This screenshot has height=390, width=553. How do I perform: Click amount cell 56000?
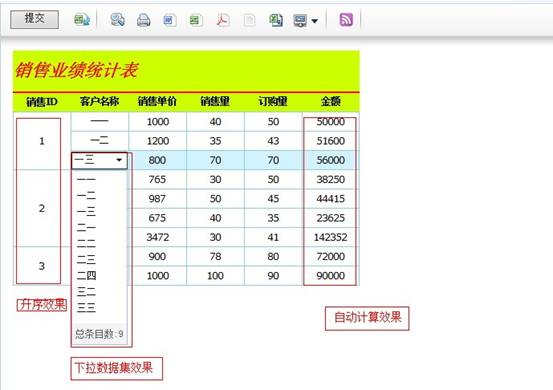tap(330, 160)
